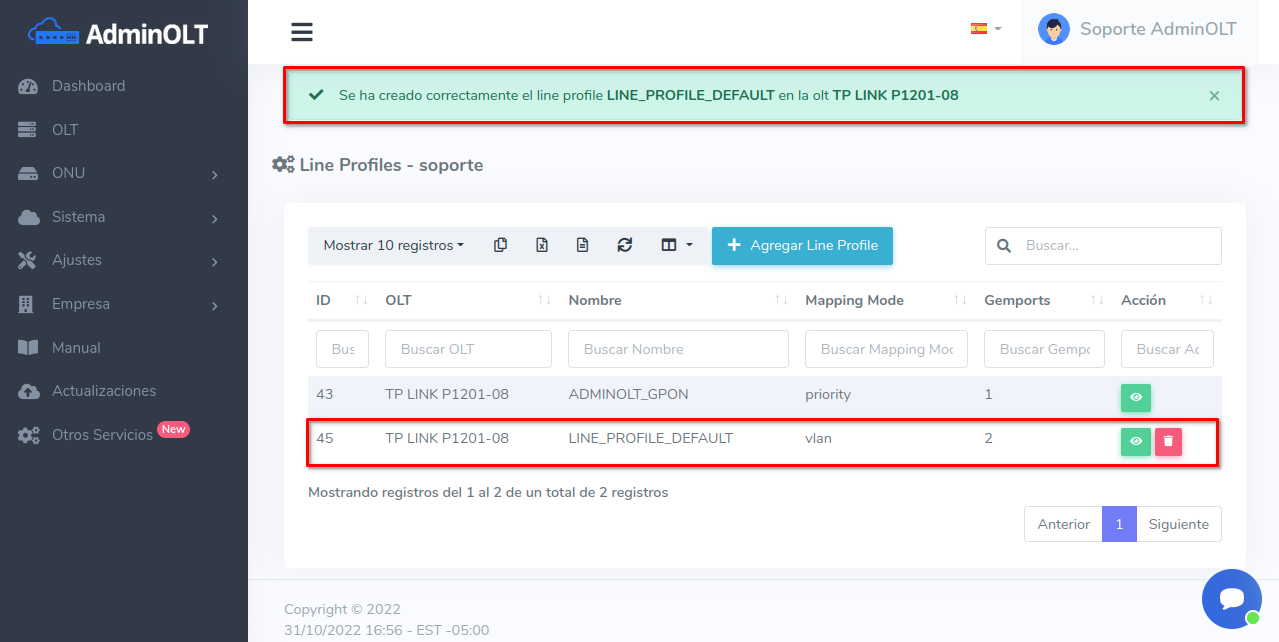
Task: Click the Buscar Nombre filter field
Action: (678, 349)
